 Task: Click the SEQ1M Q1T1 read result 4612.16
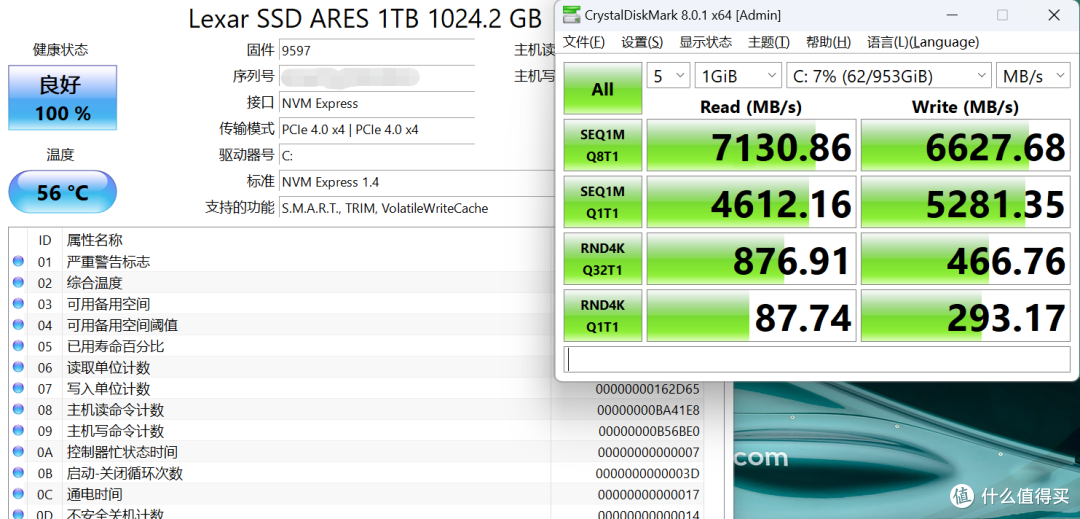tap(751, 202)
